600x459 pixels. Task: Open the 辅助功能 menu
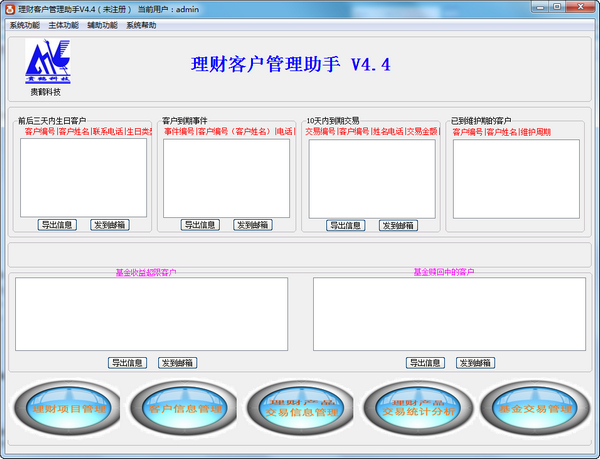102,25
